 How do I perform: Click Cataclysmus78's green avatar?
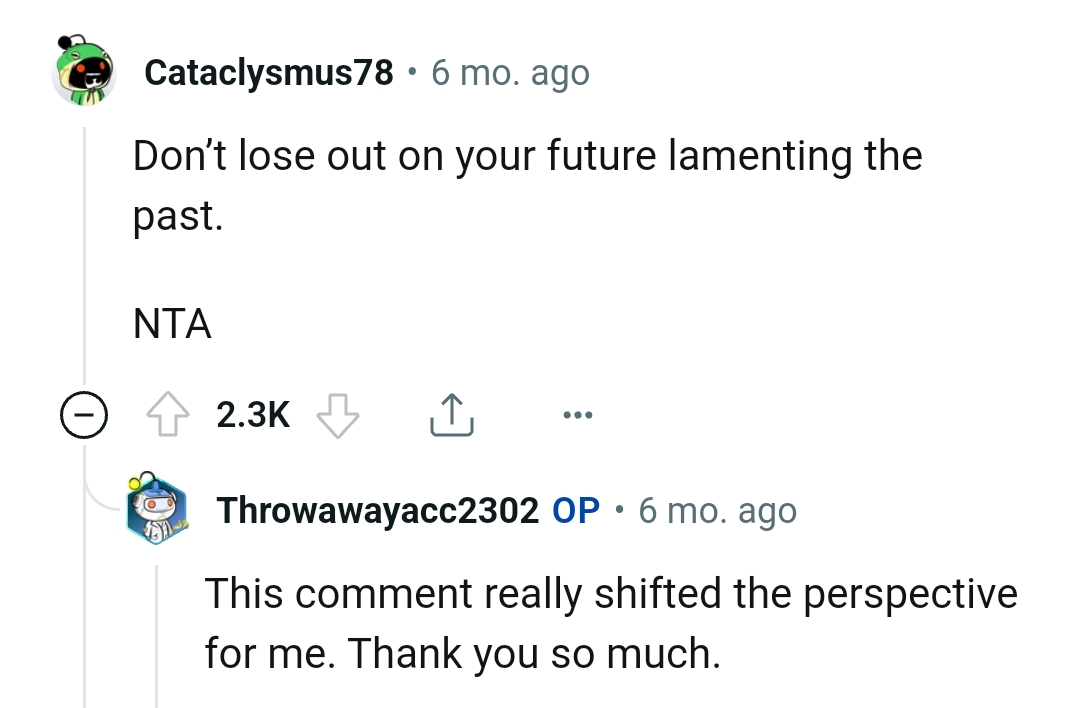click(85, 72)
